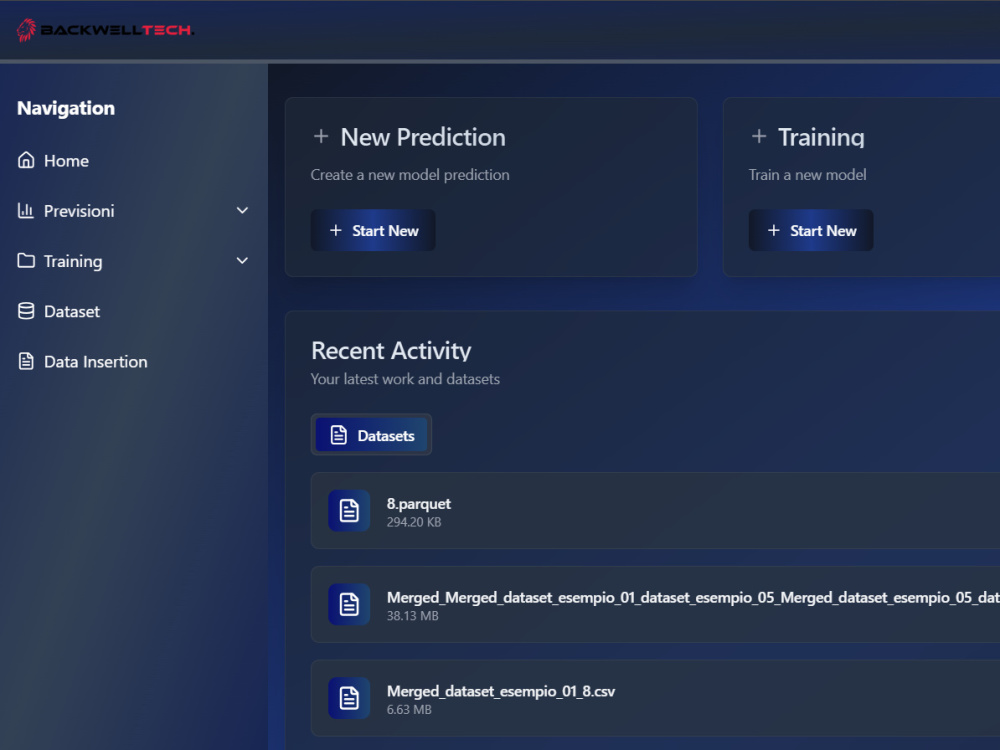The width and height of the screenshot is (1000, 750).
Task: Click the Navigation sidebar heading
Action: coord(66,108)
